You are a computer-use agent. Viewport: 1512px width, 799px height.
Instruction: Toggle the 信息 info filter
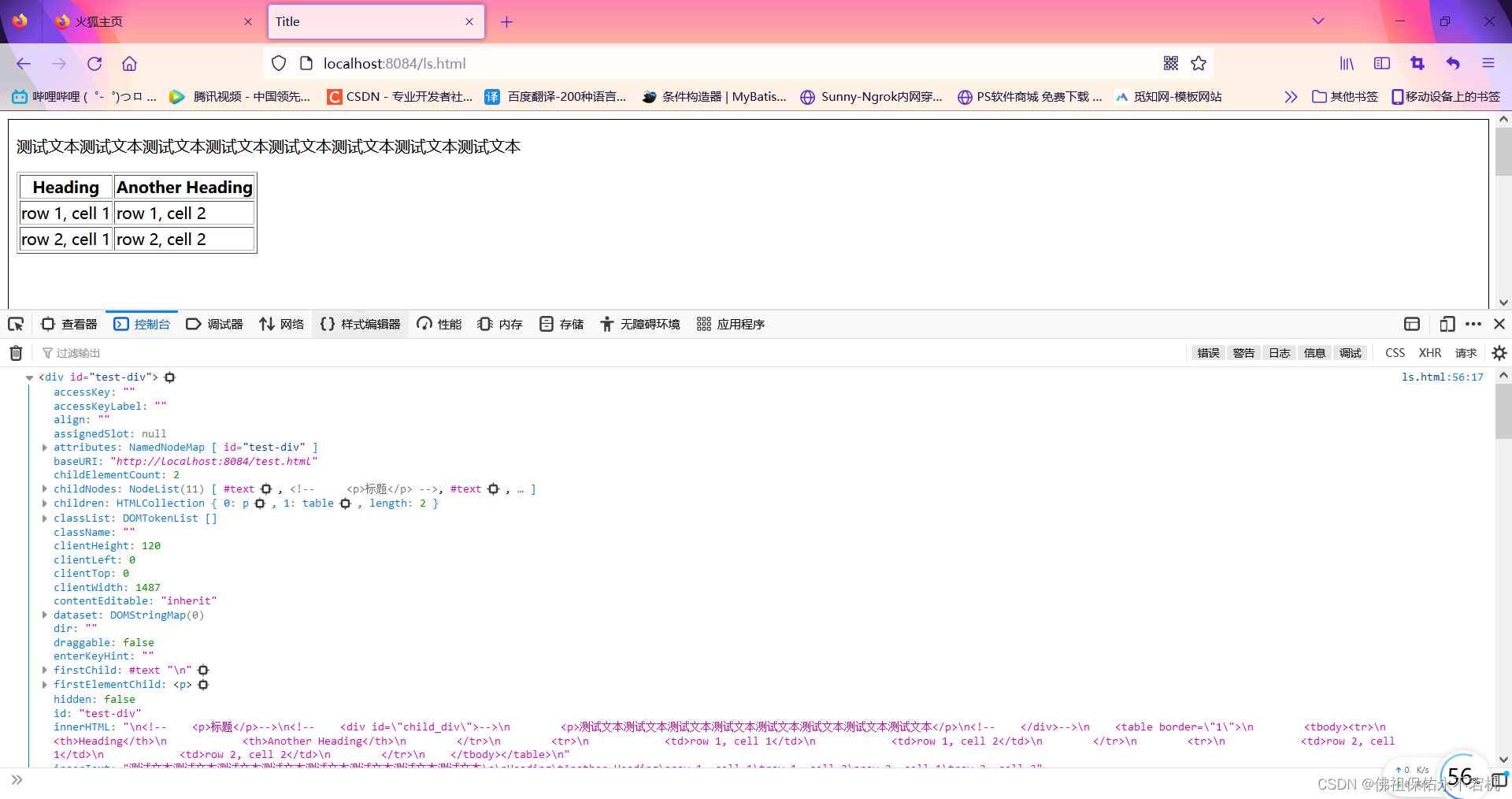[1314, 353]
